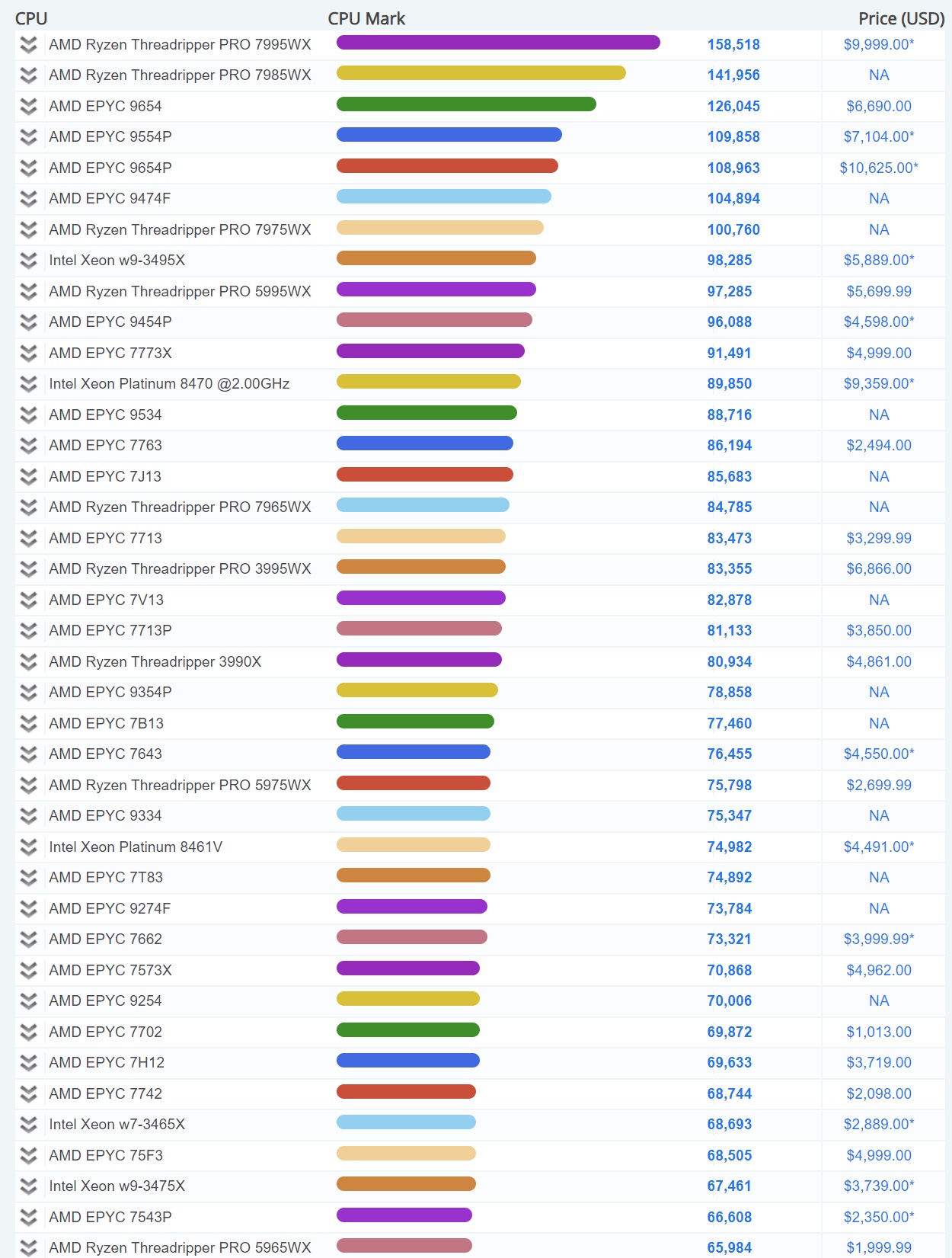The image size is (952, 1258).
Task: Open the AMD EPYC 9554P CPU page
Action: pyautogui.click(x=110, y=137)
